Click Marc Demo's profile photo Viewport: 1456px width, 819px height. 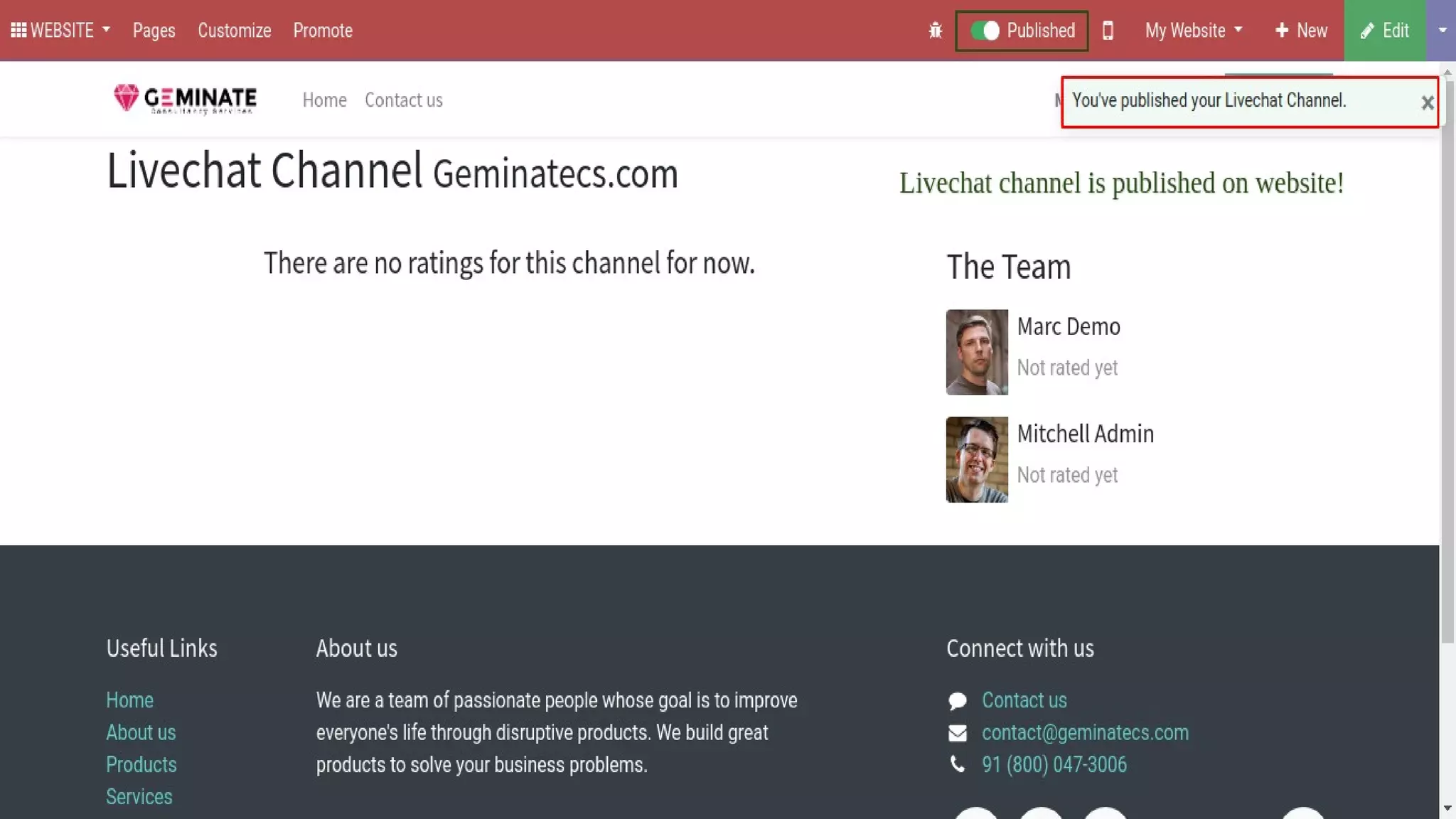tap(977, 352)
